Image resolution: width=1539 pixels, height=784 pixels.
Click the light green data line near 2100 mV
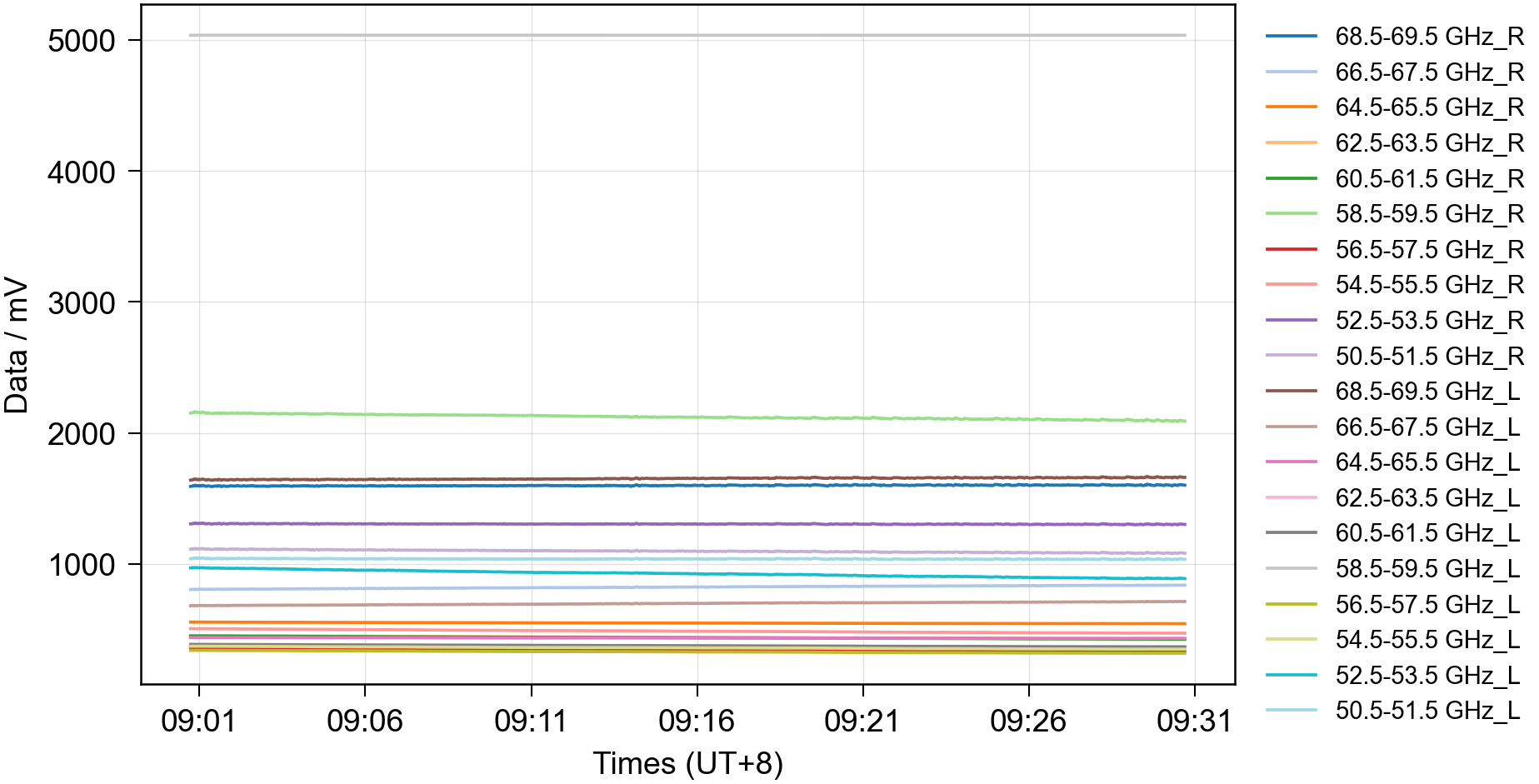pos(687,417)
